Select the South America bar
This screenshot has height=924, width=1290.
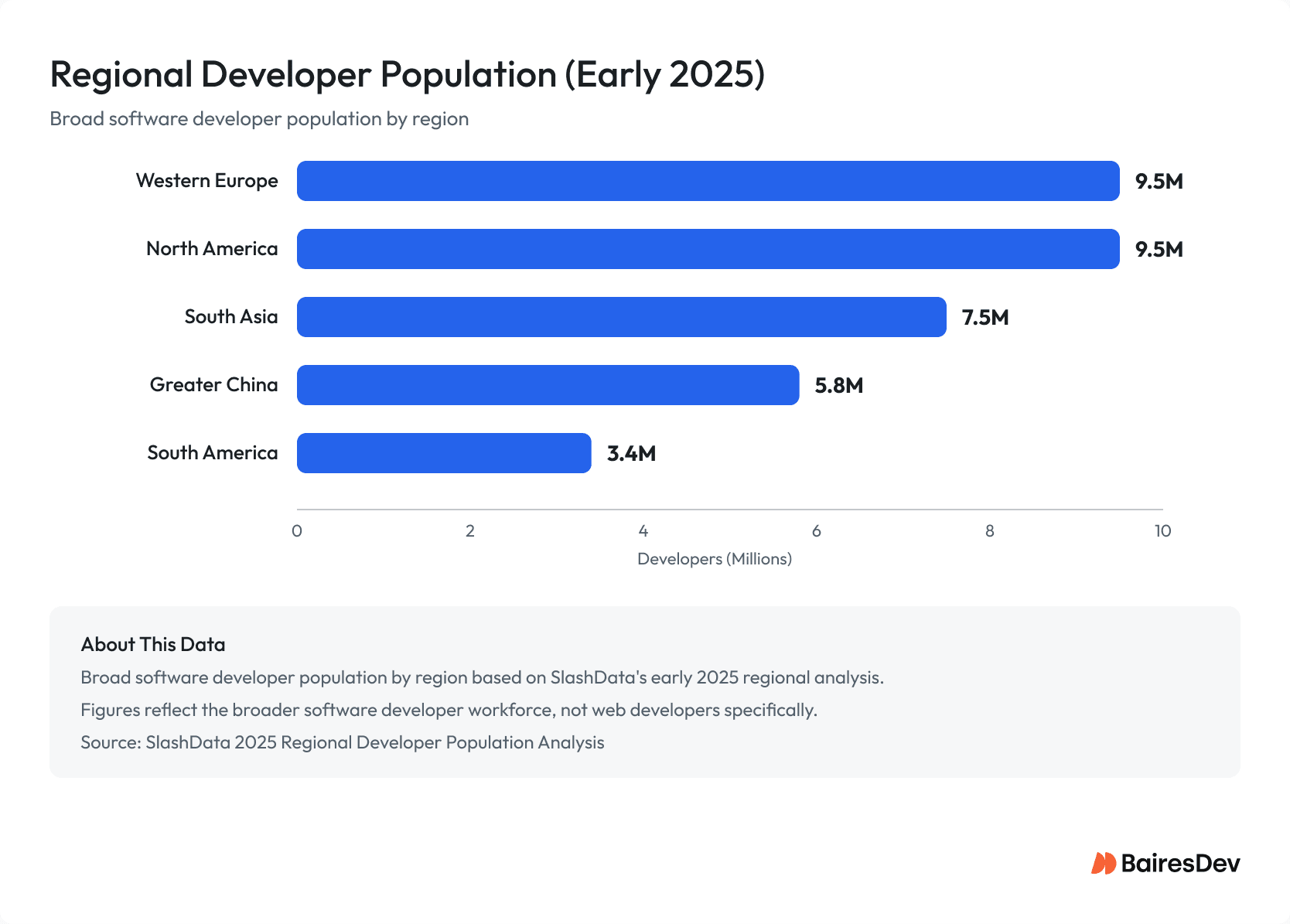[444, 453]
